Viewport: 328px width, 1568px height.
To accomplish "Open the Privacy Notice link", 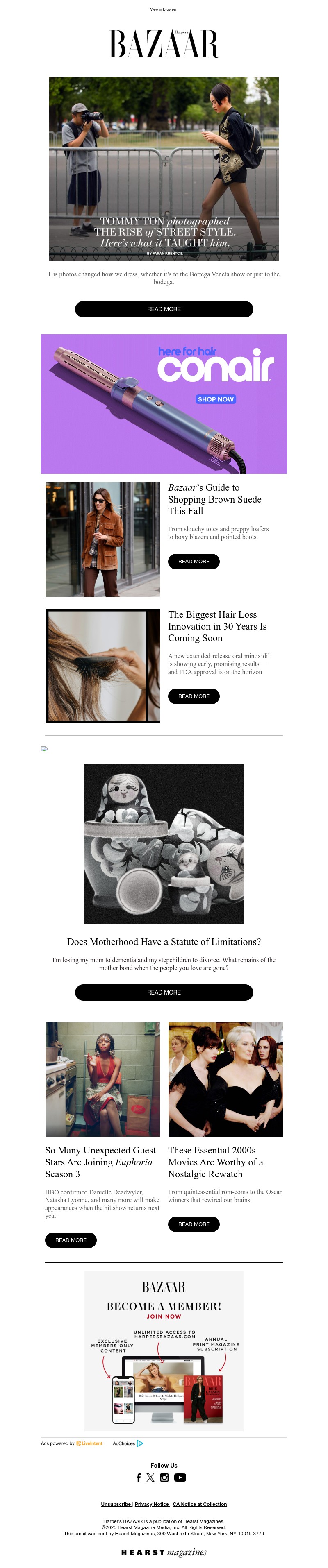I will 151,1504.
